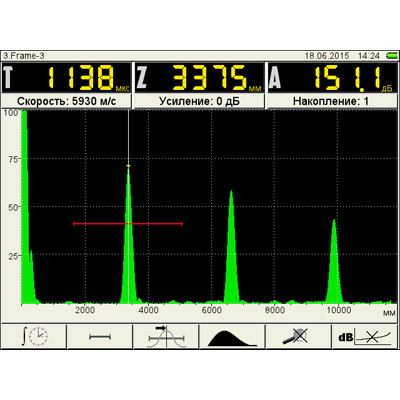Image resolution: width=400 pixels, height=400 pixels.
Task: Change the Накопление: 1 setting
Action: click(332, 101)
